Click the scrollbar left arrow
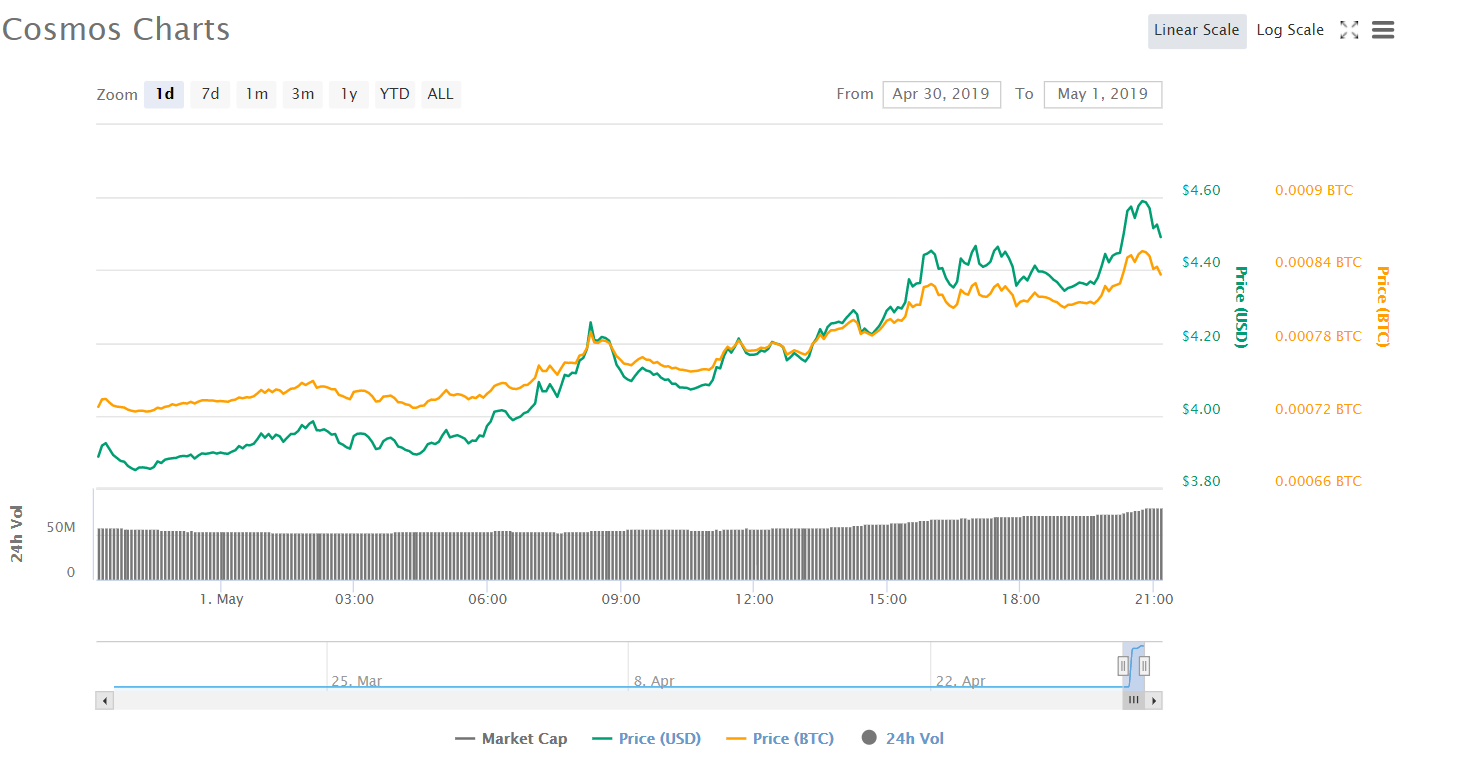 pyautogui.click(x=105, y=701)
